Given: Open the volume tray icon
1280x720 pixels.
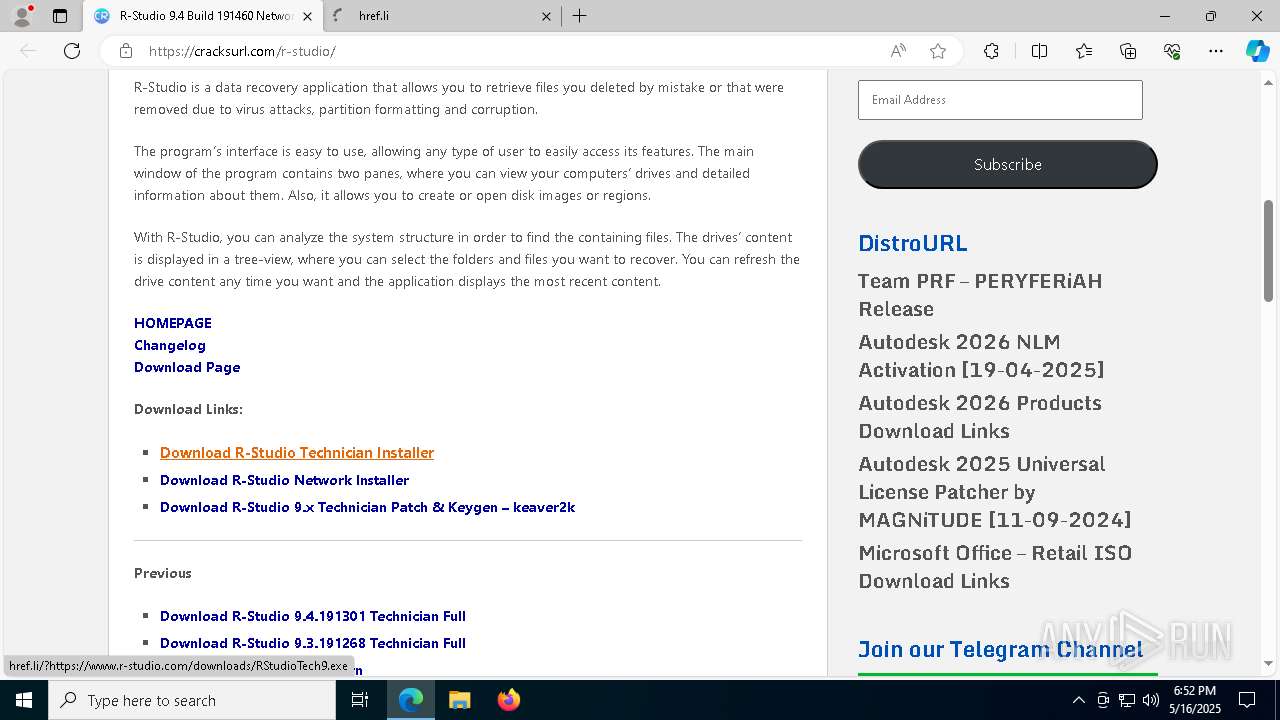Looking at the screenshot, I should pyautogui.click(x=1151, y=700).
